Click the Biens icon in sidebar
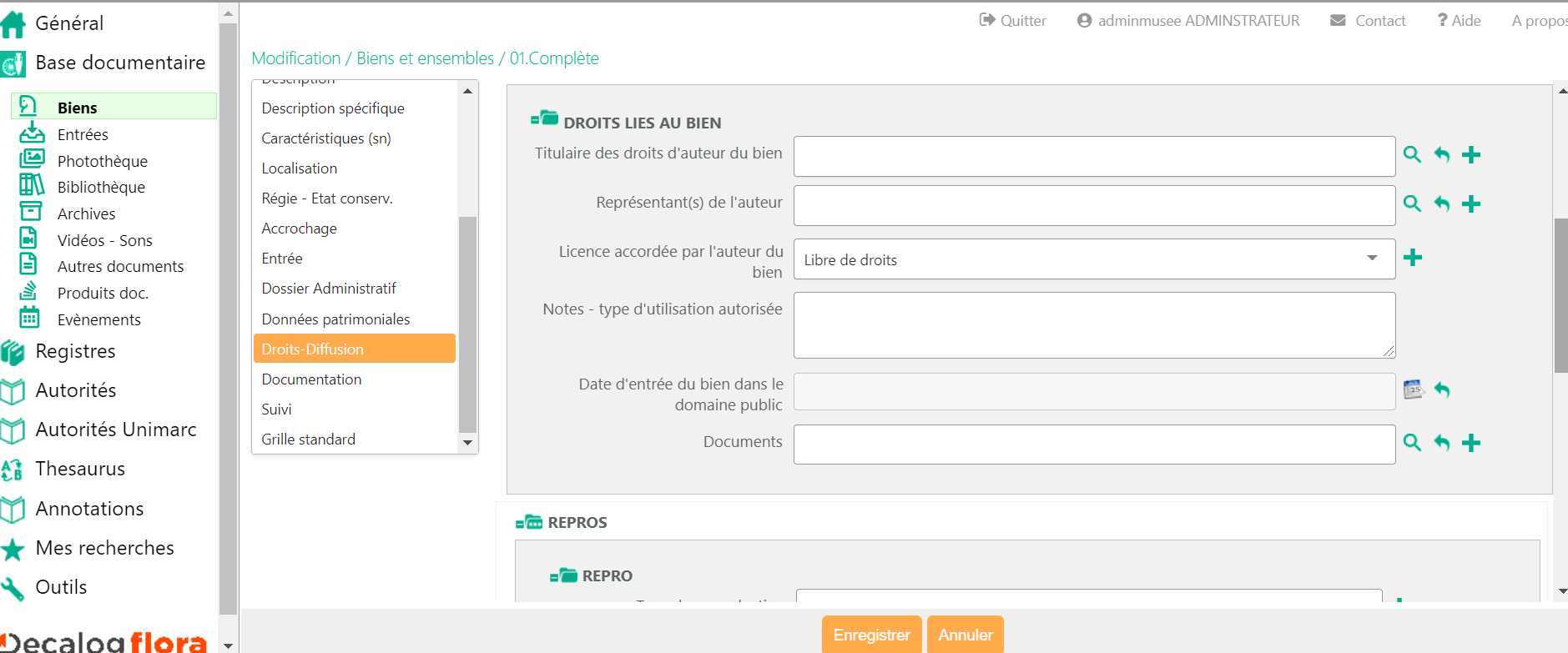 [x=28, y=105]
